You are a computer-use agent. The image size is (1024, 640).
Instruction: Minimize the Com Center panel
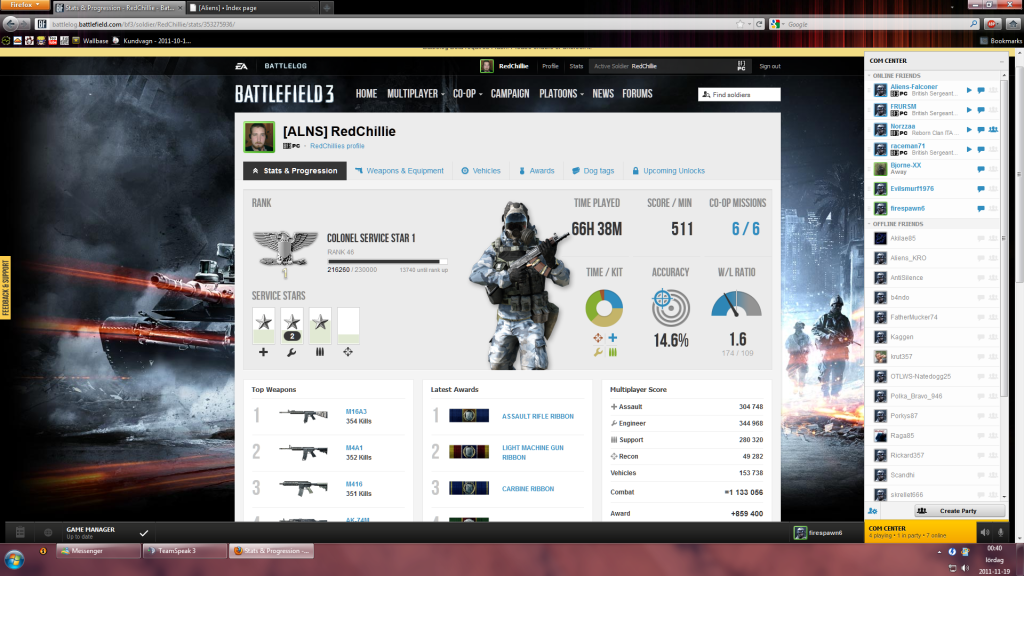pos(1001,61)
